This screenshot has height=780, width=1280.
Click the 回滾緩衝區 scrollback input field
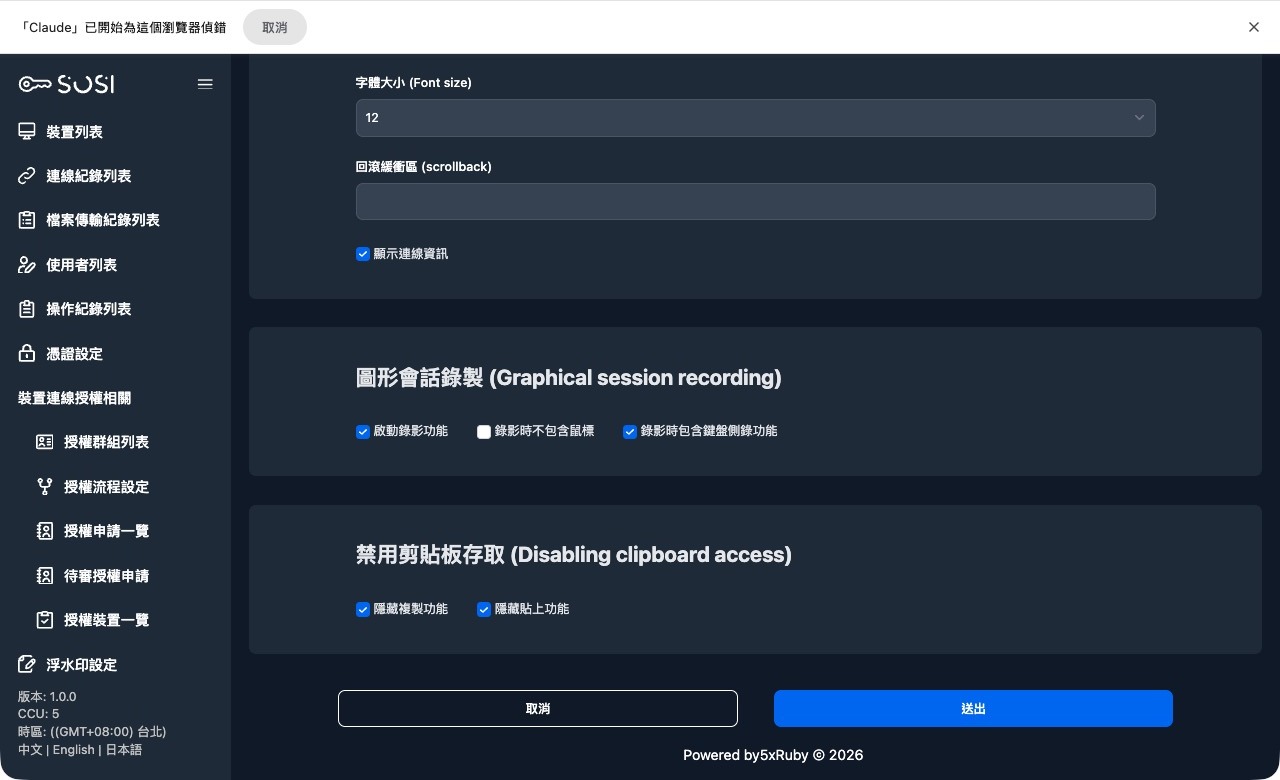[x=755, y=201]
